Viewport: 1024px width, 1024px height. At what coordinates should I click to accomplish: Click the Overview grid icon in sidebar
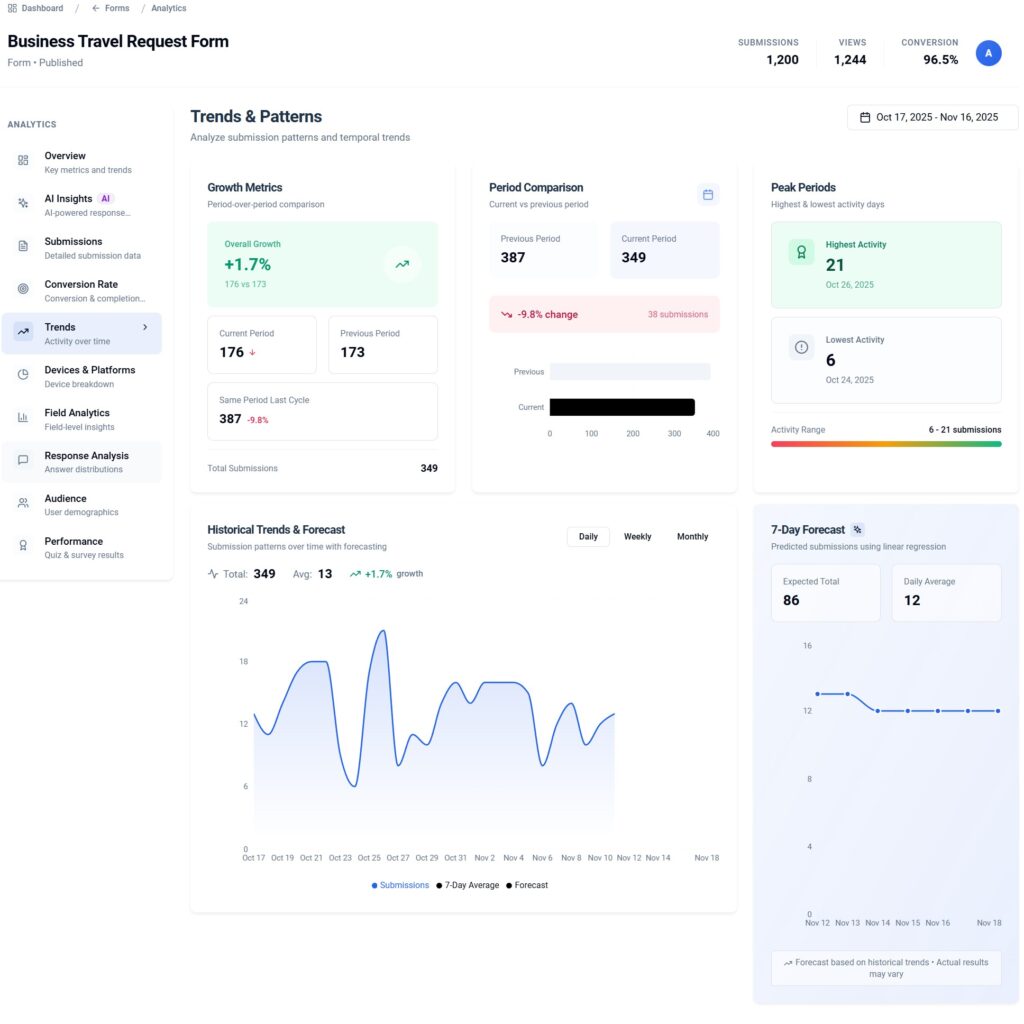pyautogui.click(x=23, y=161)
